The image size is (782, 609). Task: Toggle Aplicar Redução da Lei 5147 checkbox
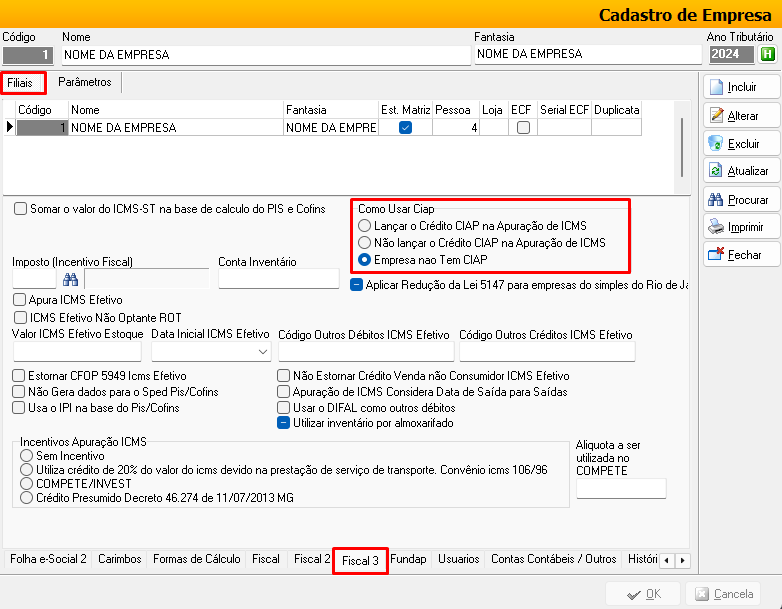[356, 285]
